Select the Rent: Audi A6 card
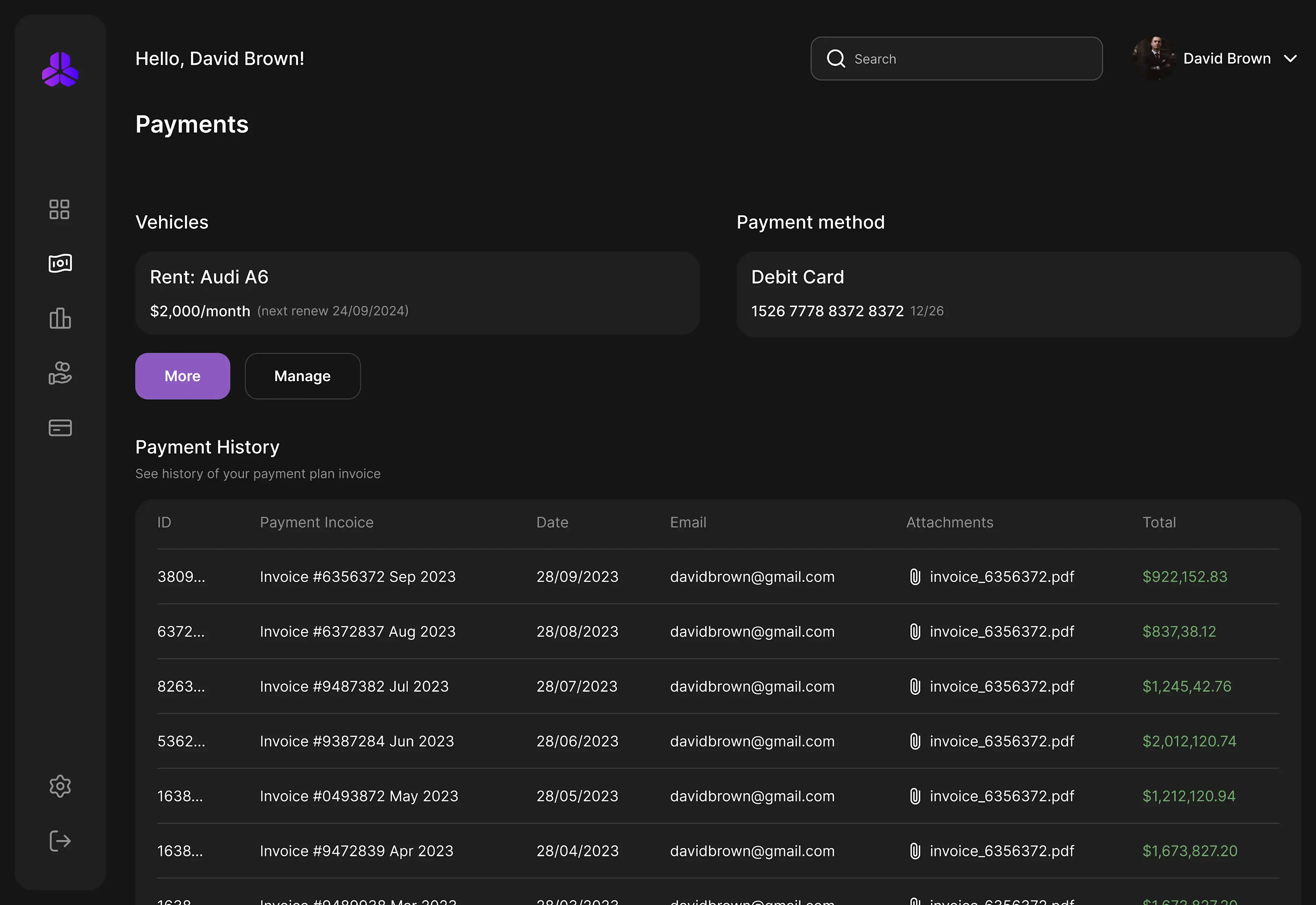Viewport: 1316px width, 905px height. point(417,293)
